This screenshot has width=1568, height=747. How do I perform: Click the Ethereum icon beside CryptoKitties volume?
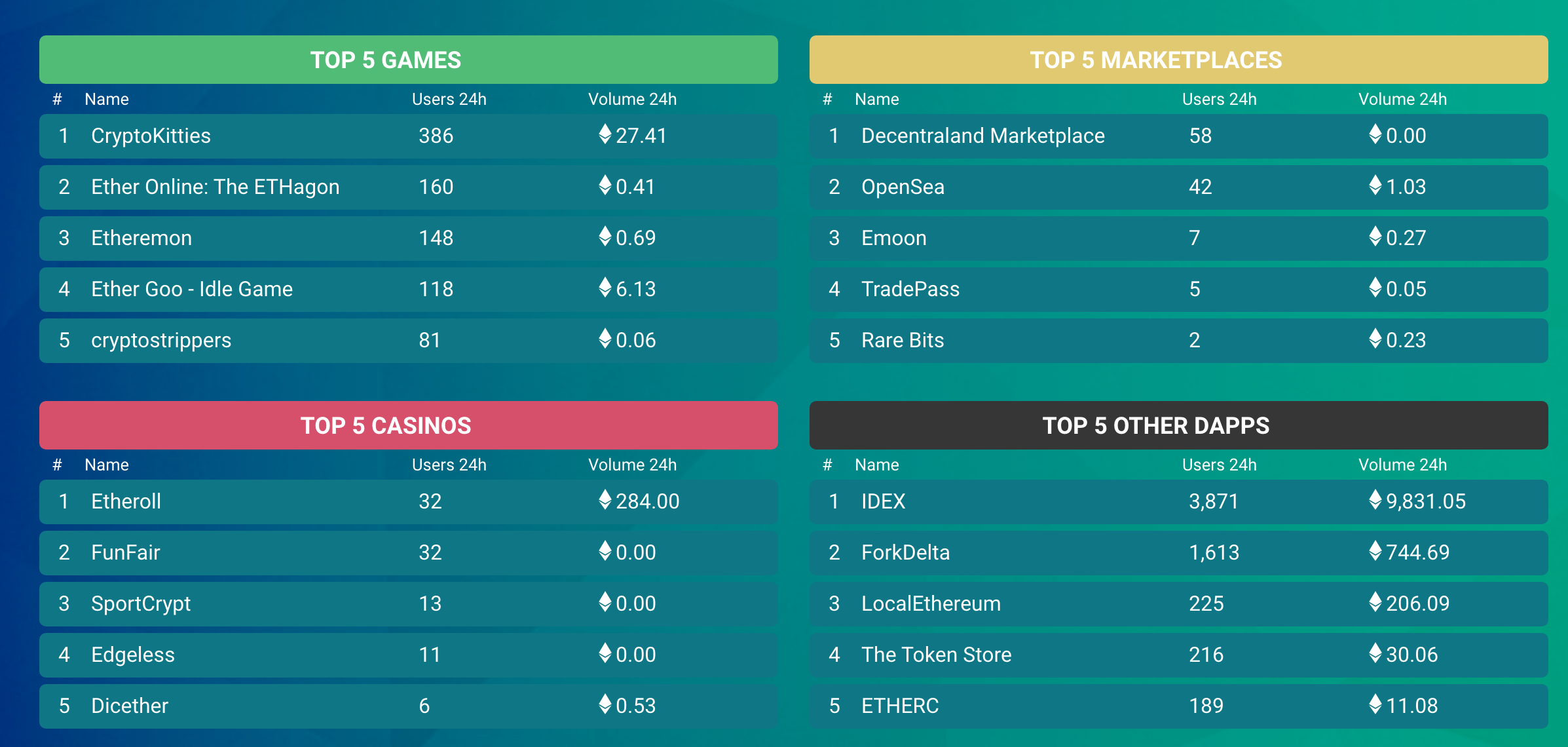[x=605, y=134]
